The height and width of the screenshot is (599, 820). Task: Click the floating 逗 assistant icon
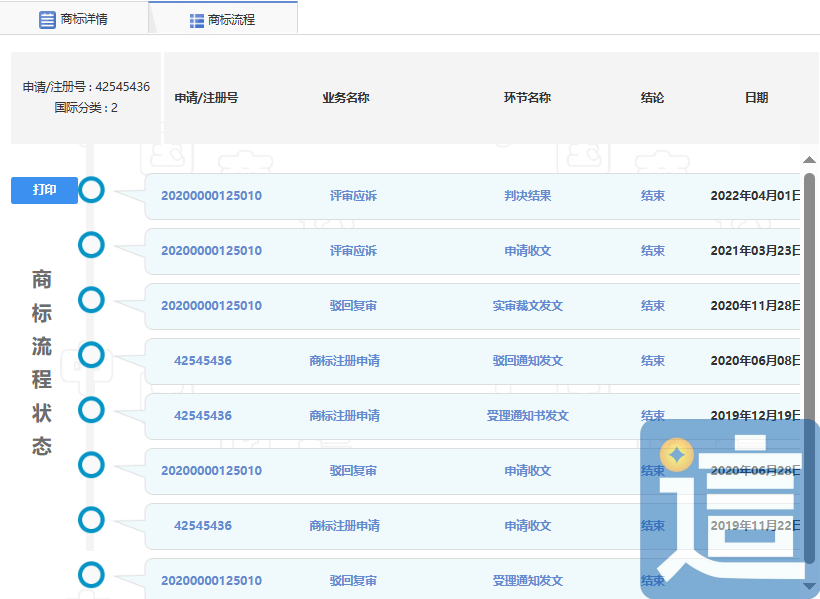pyautogui.click(x=730, y=508)
